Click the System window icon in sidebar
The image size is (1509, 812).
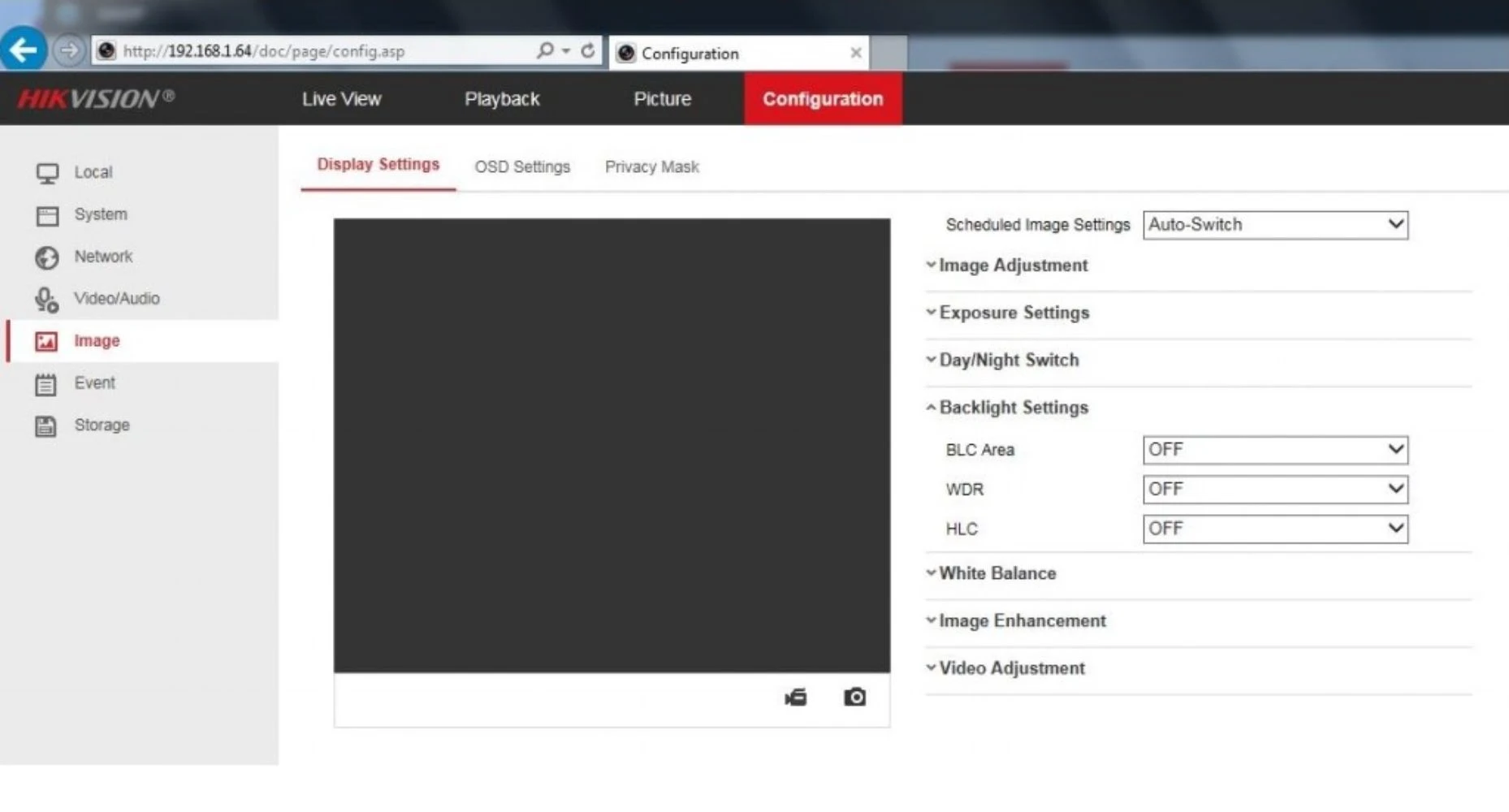47,215
